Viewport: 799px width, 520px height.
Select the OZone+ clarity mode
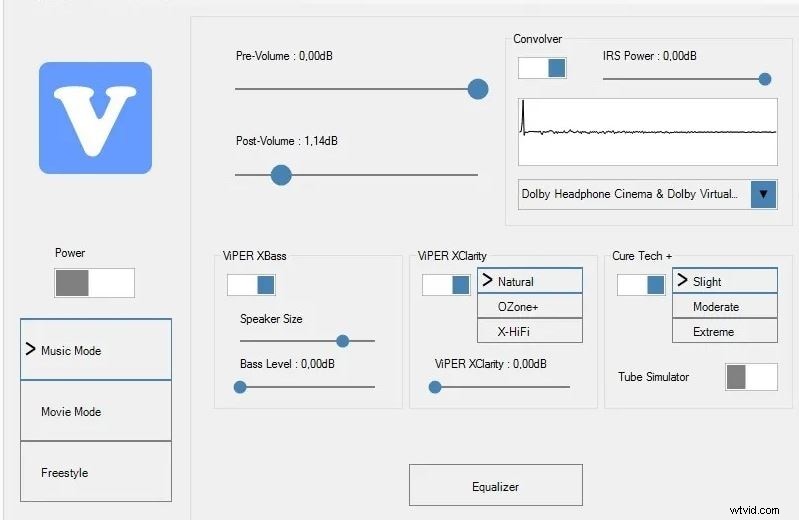point(530,306)
